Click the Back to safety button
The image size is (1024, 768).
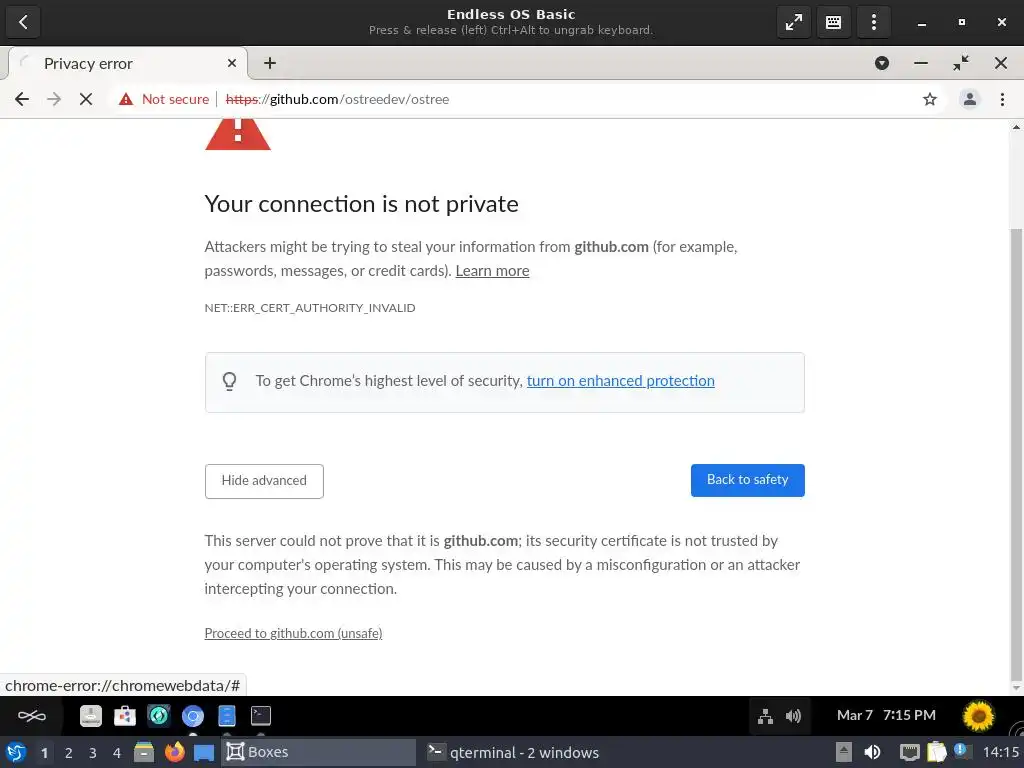pos(747,480)
